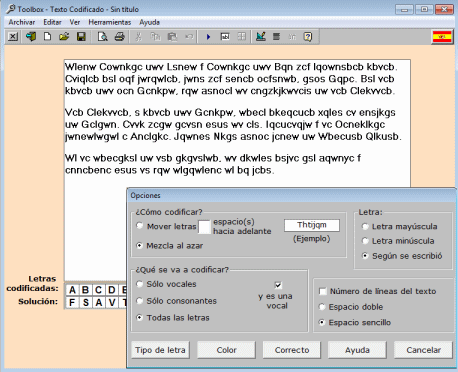Click the espacio(s) number input box
458x372 pixels.
click(204, 227)
